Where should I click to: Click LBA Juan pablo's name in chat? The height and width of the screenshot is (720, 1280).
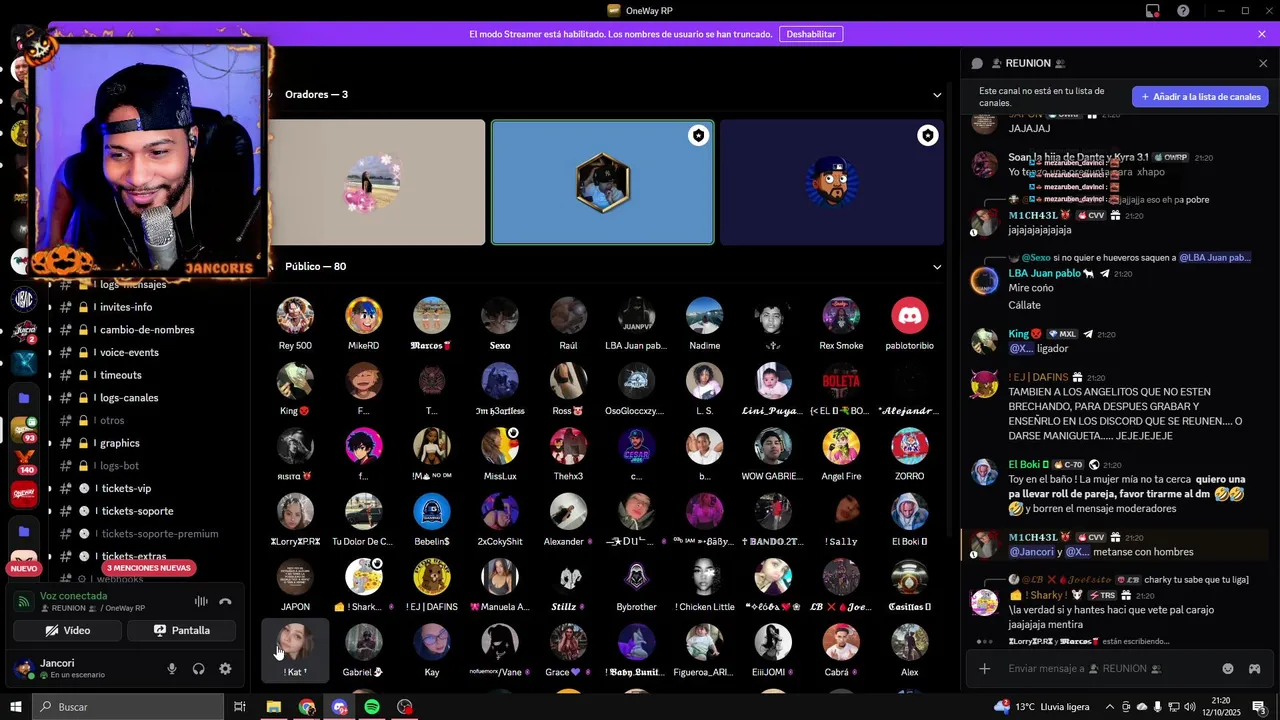[x=1044, y=273]
